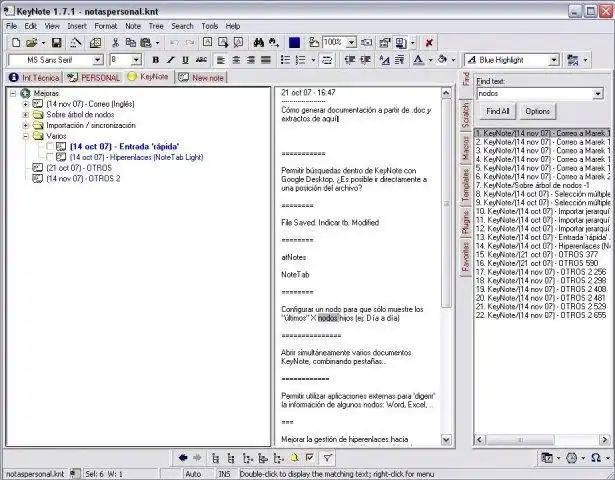This screenshot has height=480, width=615.
Task: Click the Find All button
Action: [x=498, y=111]
